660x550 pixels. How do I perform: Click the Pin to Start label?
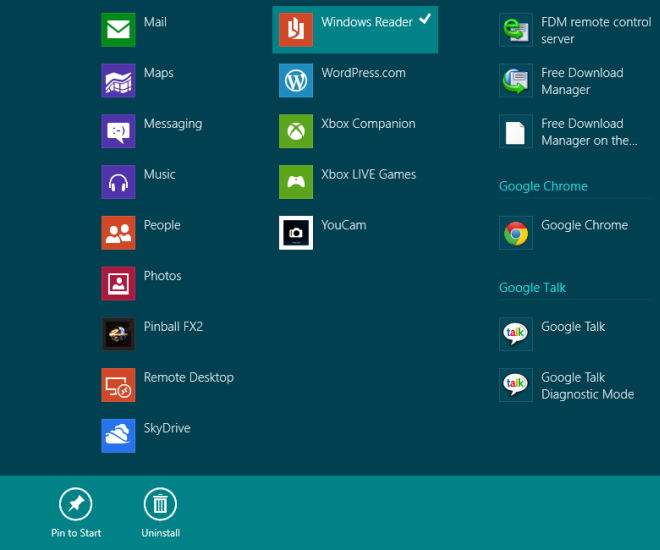point(76,533)
